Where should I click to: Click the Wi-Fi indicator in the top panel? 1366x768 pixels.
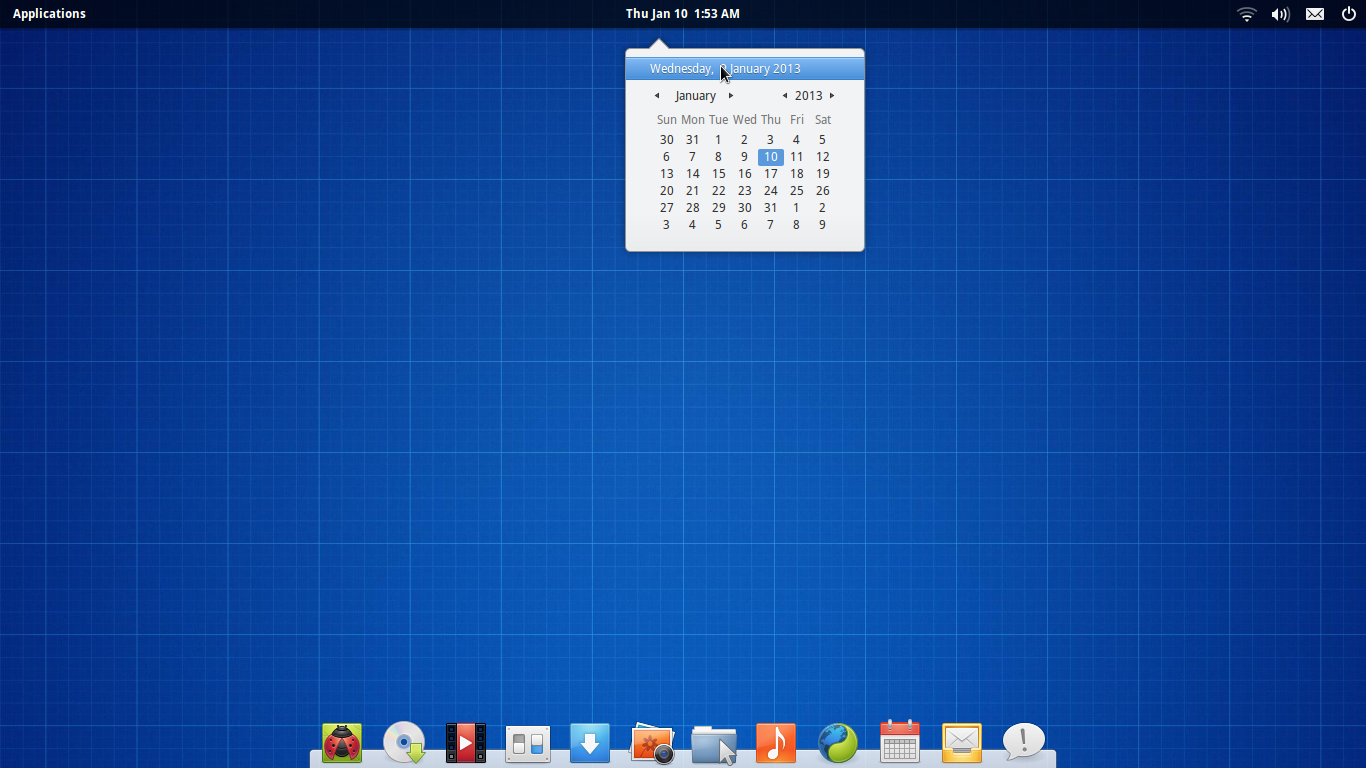click(1246, 14)
